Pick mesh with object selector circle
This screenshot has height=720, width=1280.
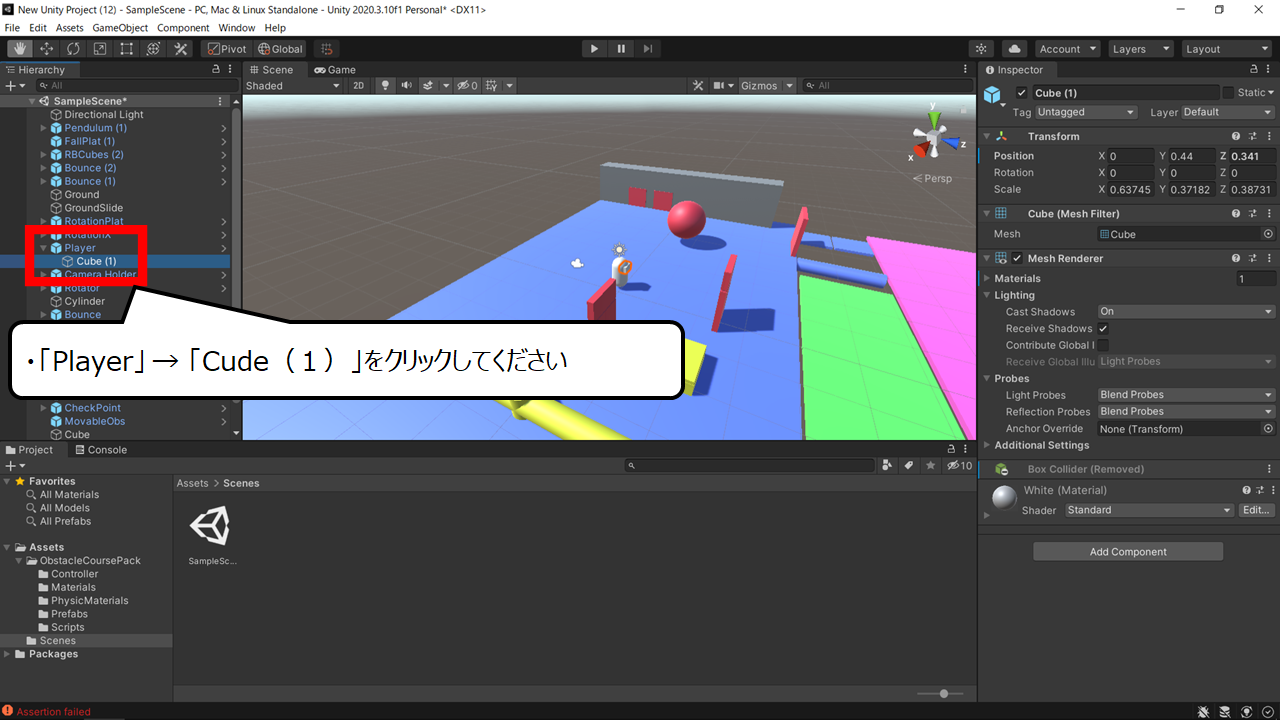1268,234
